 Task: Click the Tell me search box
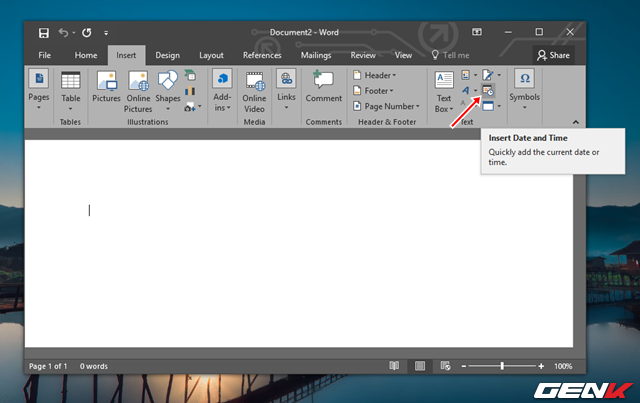pyautogui.click(x=451, y=55)
